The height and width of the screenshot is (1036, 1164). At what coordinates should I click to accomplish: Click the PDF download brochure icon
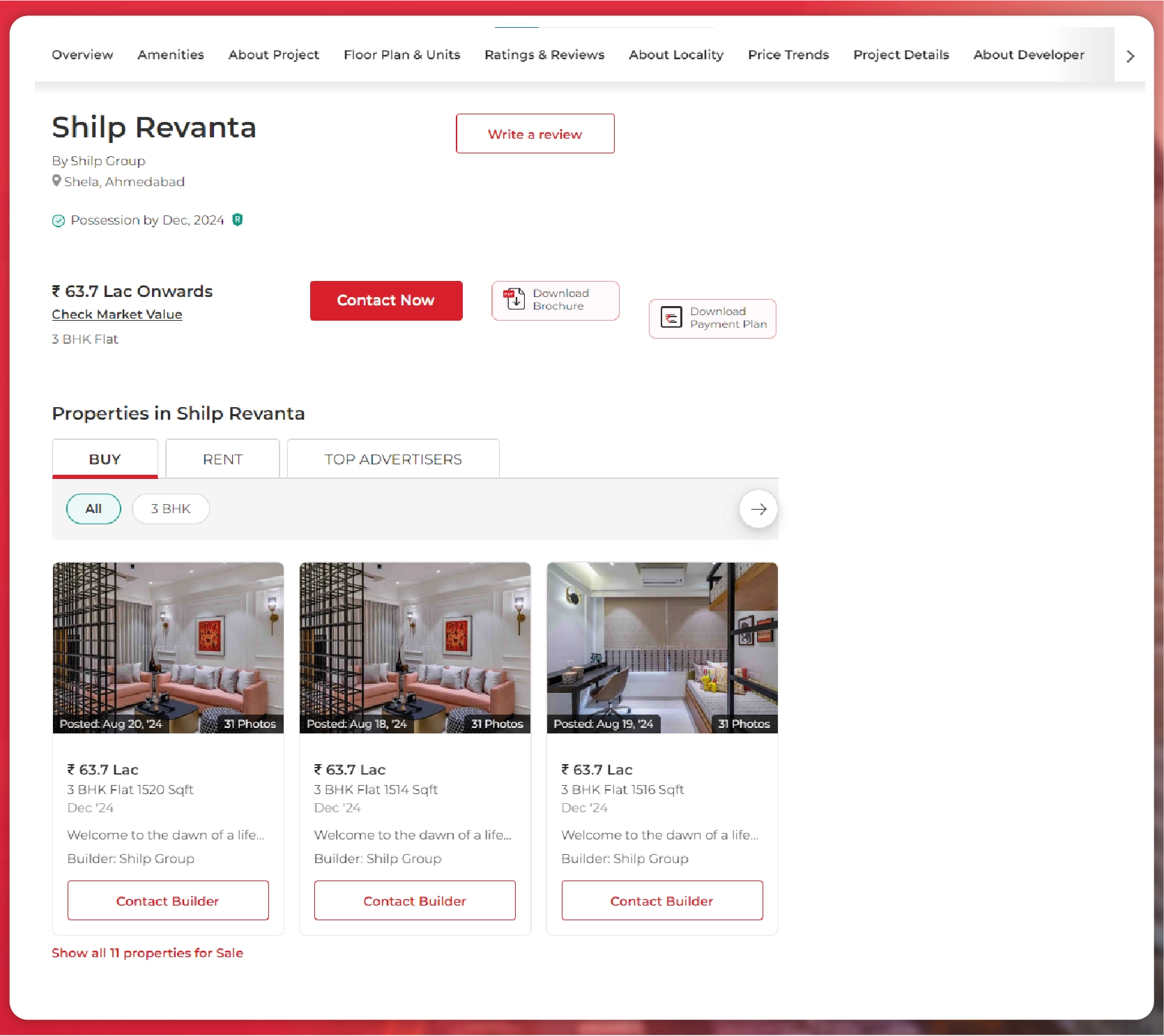[514, 298]
